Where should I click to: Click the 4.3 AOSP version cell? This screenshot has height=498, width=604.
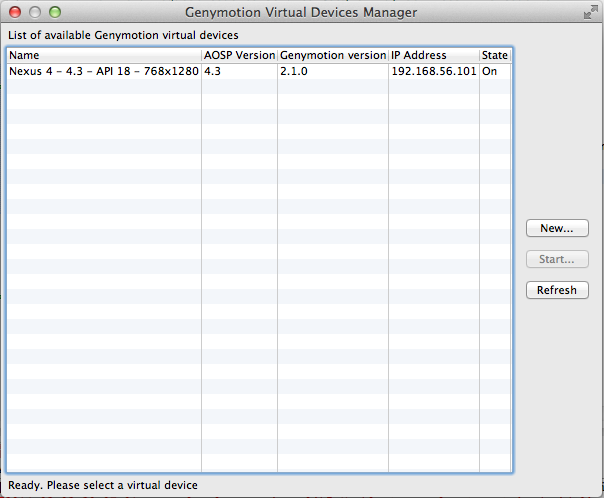point(239,71)
